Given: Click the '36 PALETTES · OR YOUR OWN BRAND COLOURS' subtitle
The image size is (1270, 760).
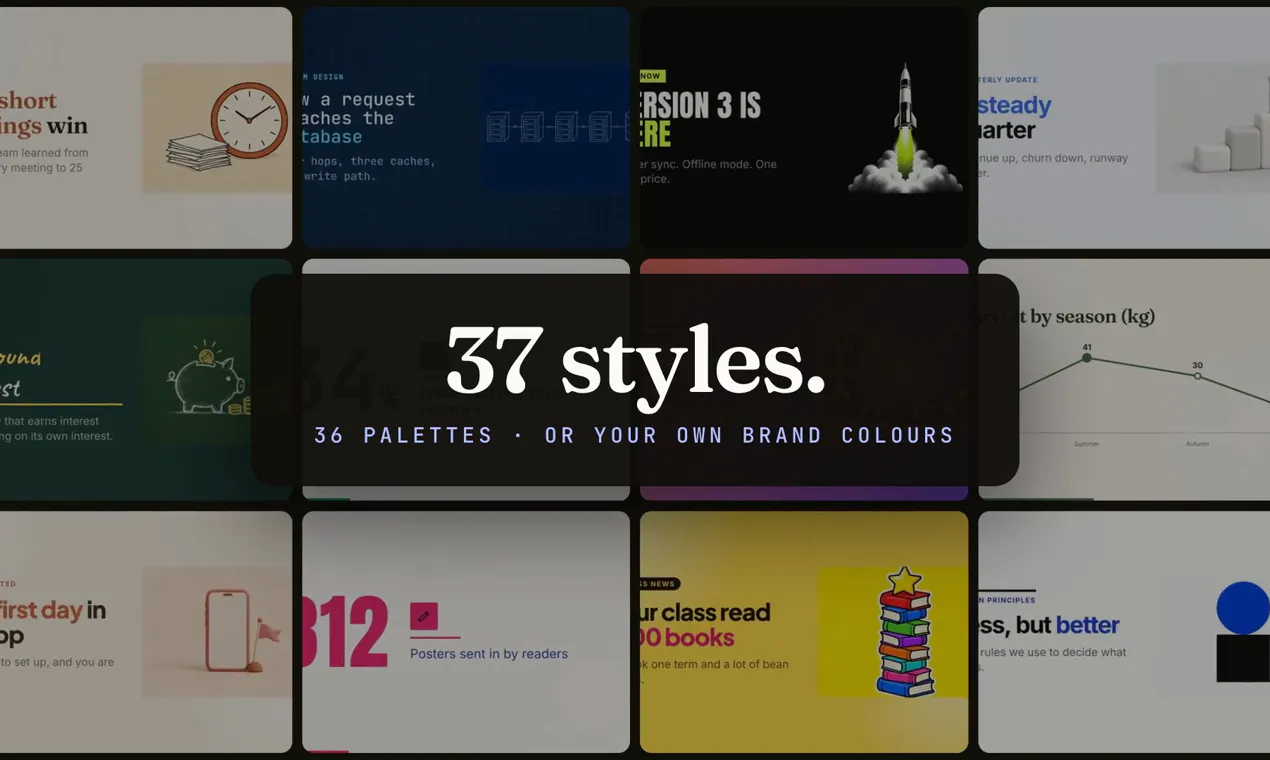Looking at the screenshot, I should [635, 435].
